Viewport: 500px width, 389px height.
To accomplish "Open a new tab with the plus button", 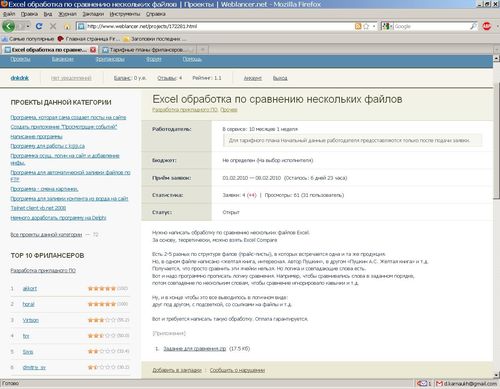I will (x=203, y=50).
